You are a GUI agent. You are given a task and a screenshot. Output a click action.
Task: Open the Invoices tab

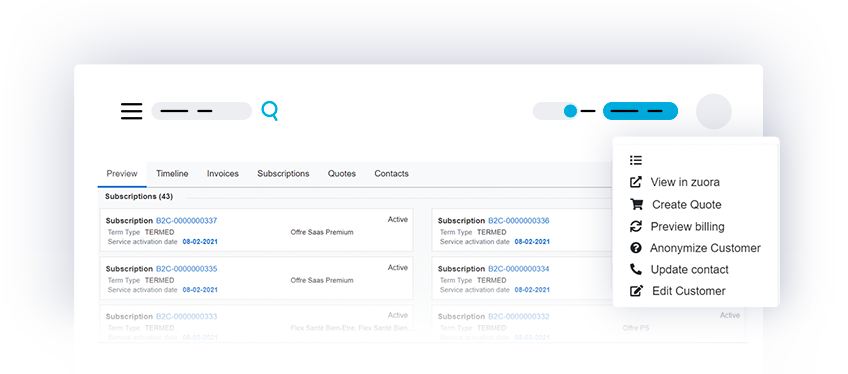coord(223,173)
